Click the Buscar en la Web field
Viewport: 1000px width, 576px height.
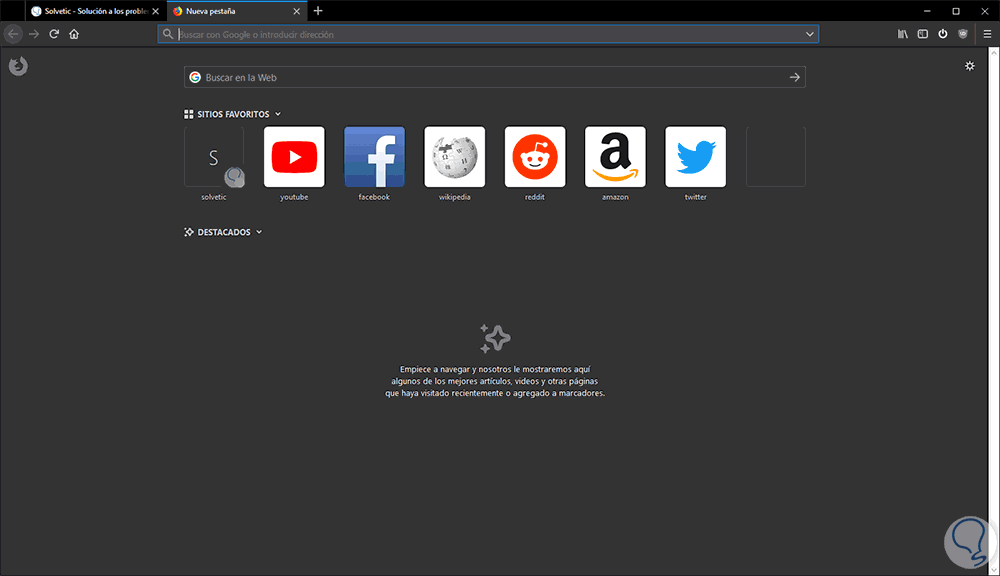point(495,77)
